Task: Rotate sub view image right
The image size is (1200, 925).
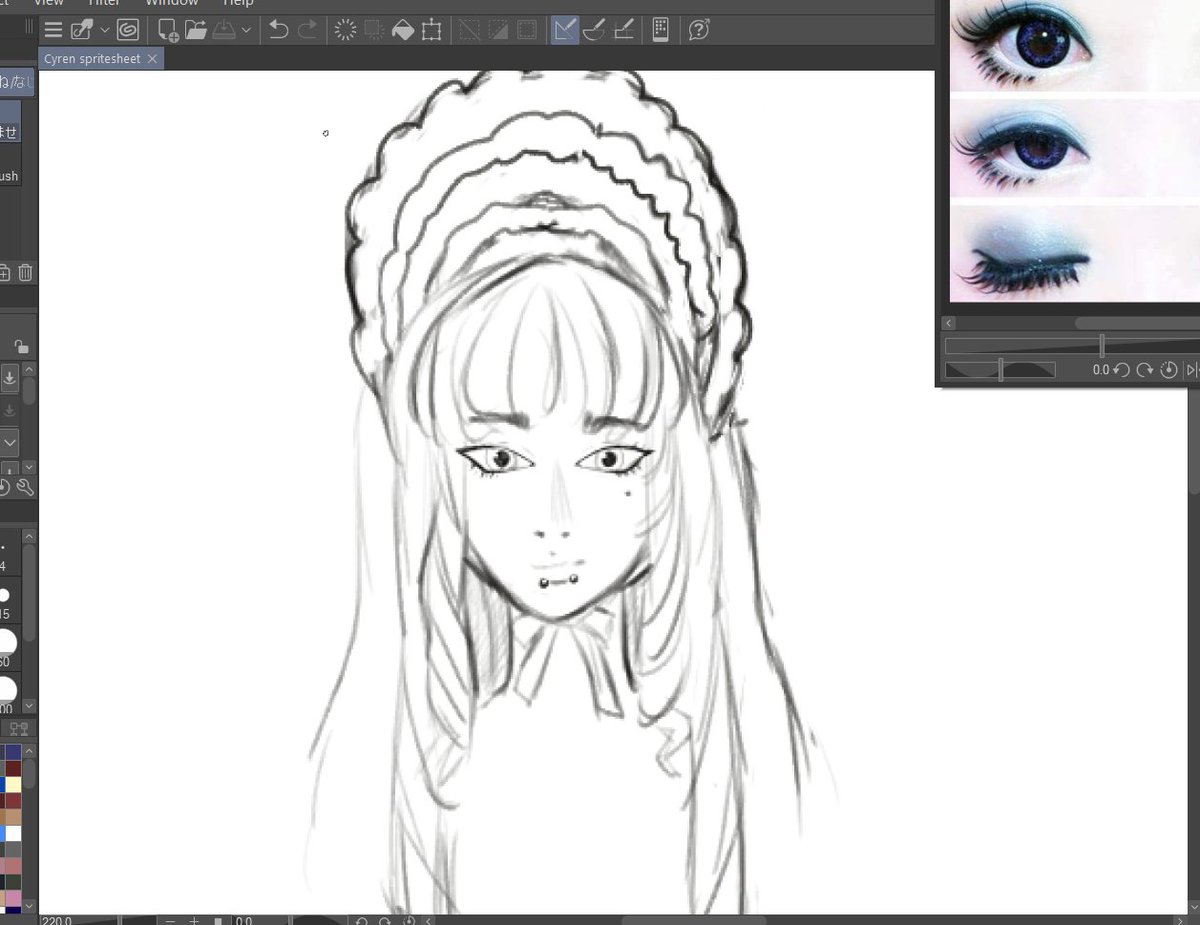Action: coord(1145,370)
